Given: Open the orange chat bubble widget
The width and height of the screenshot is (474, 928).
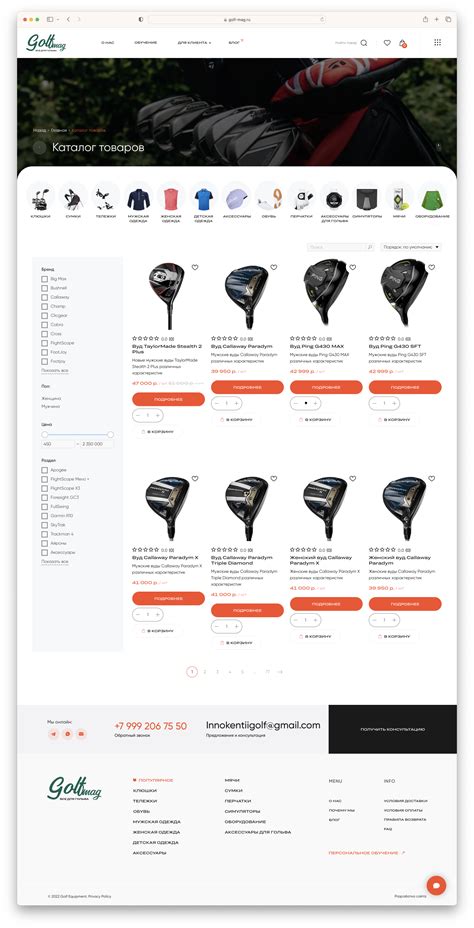Looking at the screenshot, I should click(436, 885).
